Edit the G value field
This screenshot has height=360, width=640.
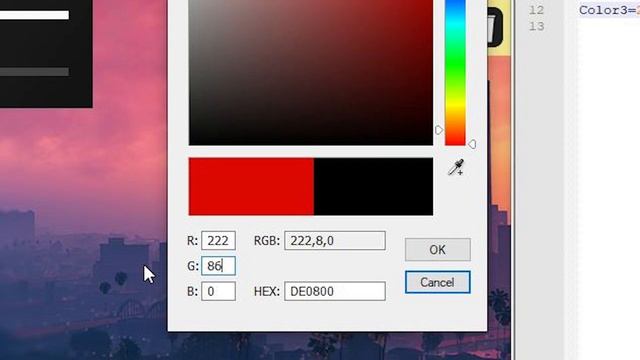(218, 266)
